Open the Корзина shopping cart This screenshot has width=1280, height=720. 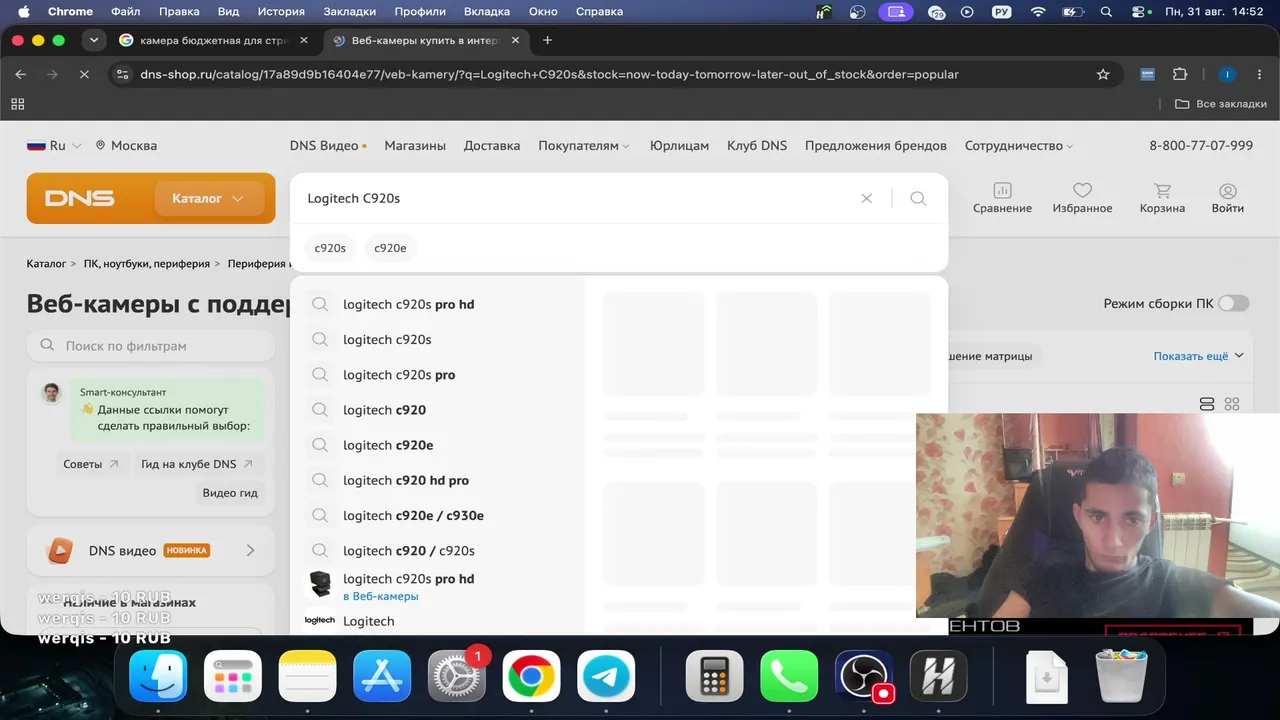click(1162, 198)
